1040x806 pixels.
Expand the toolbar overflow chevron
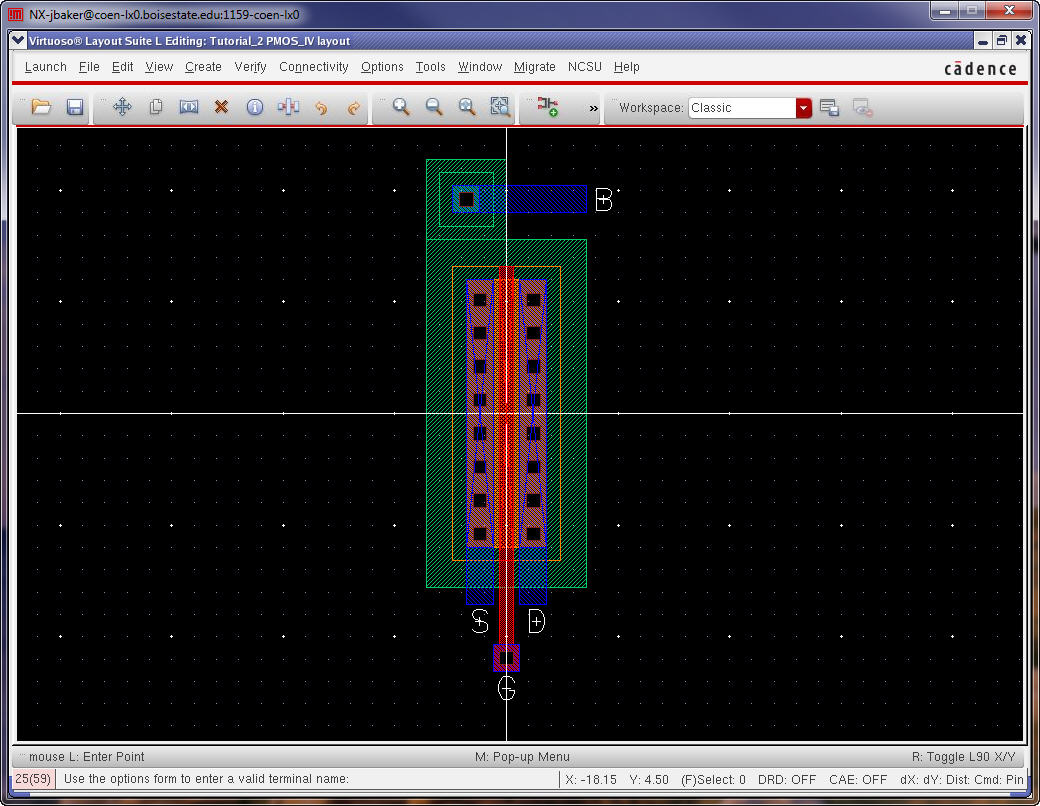click(x=593, y=108)
